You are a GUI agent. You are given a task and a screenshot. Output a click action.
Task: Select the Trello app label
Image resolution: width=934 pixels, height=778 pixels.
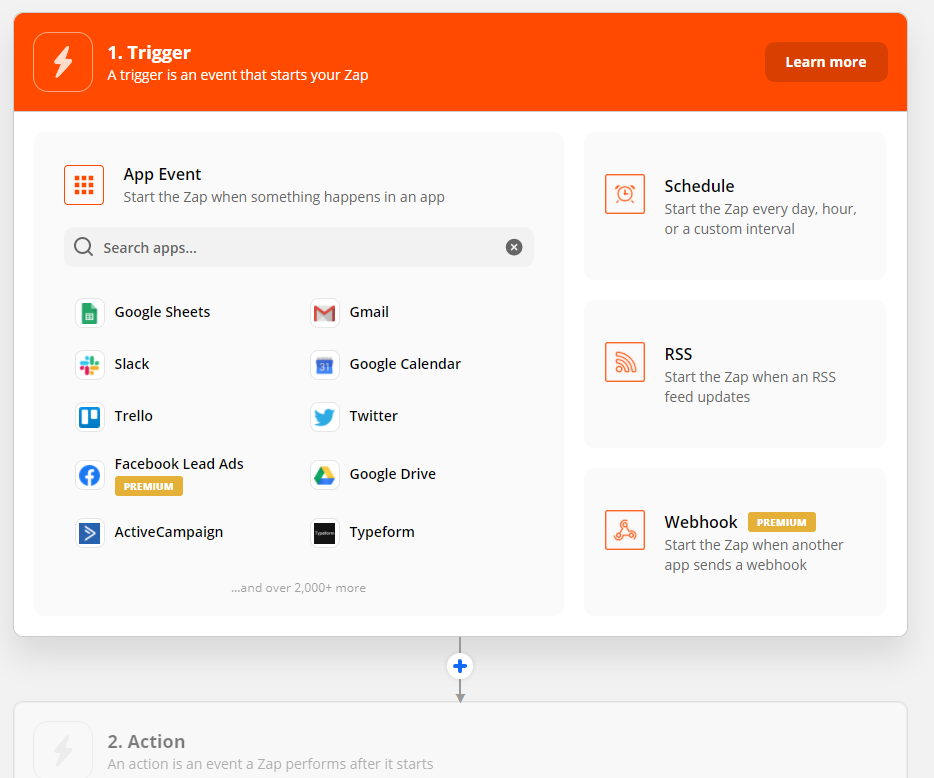[x=133, y=416]
